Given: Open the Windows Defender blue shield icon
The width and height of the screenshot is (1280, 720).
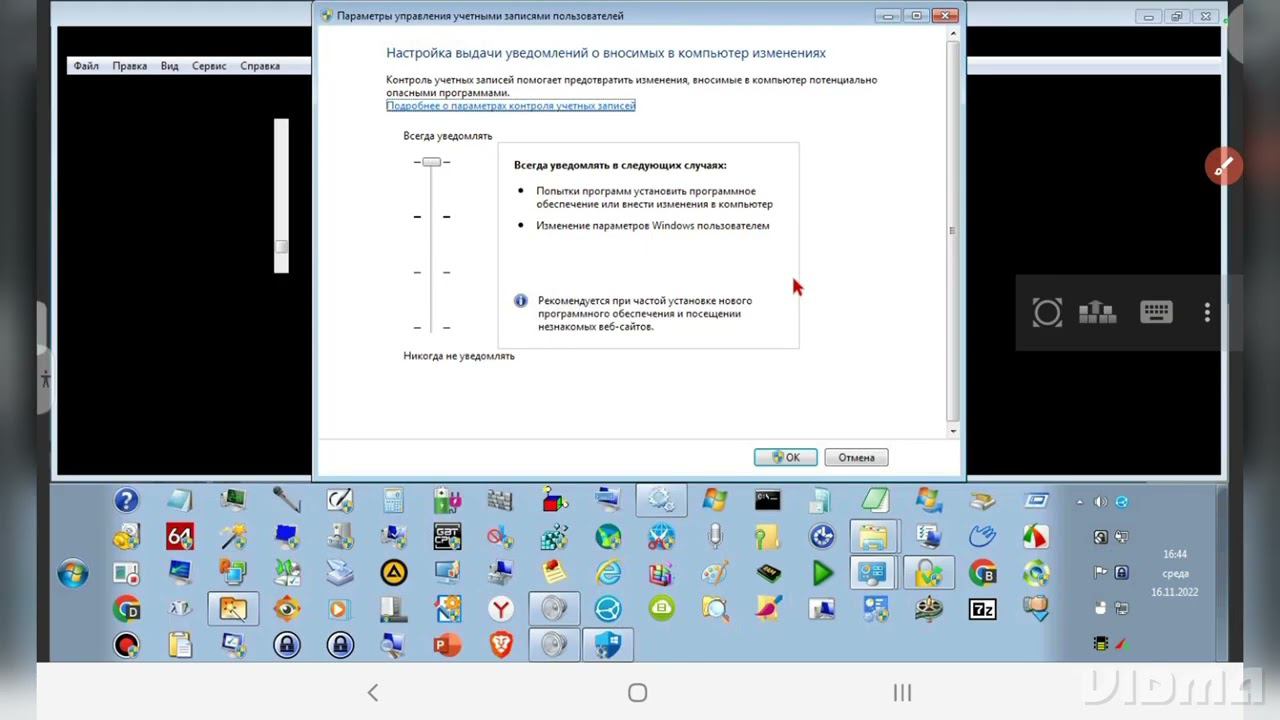Looking at the screenshot, I should (608, 645).
